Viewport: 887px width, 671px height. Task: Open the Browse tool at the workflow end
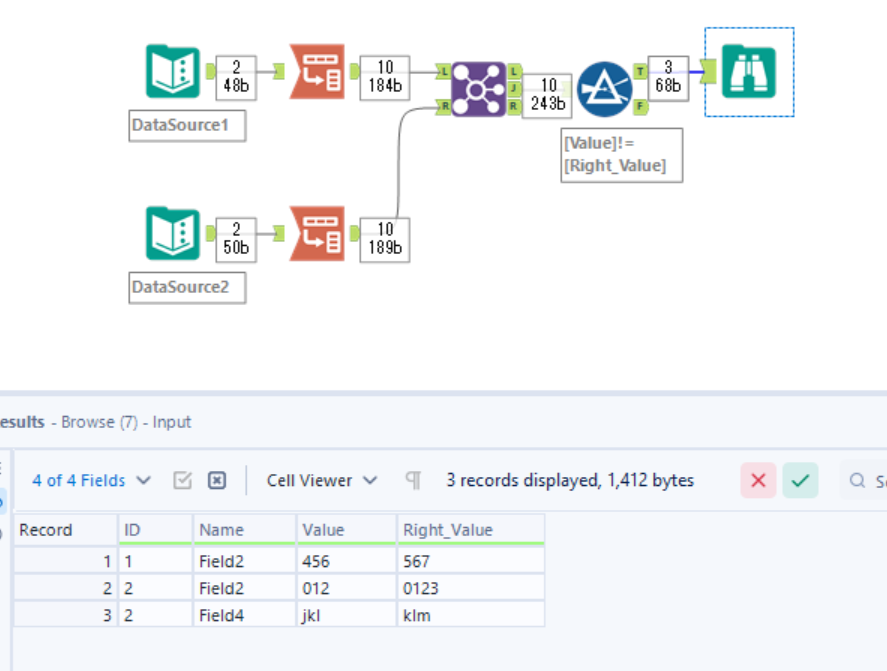click(x=747, y=72)
